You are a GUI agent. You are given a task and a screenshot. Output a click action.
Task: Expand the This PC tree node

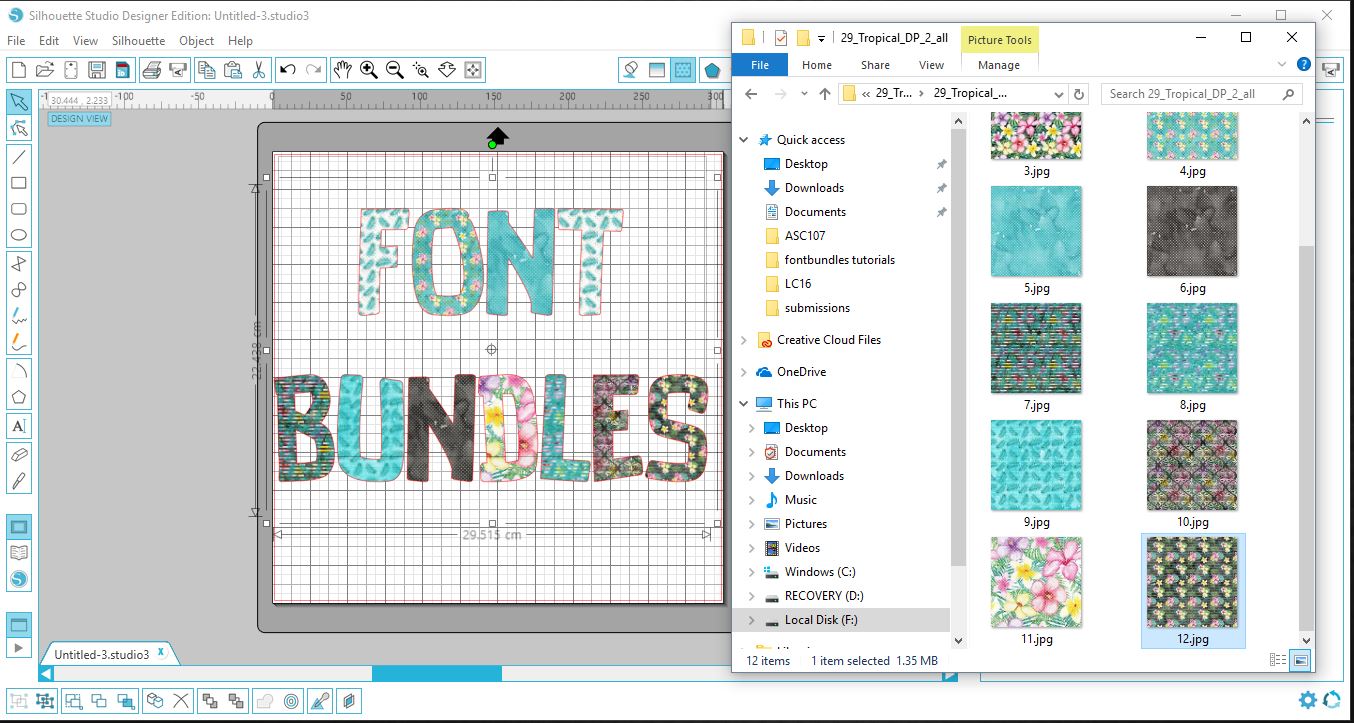click(x=745, y=403)
